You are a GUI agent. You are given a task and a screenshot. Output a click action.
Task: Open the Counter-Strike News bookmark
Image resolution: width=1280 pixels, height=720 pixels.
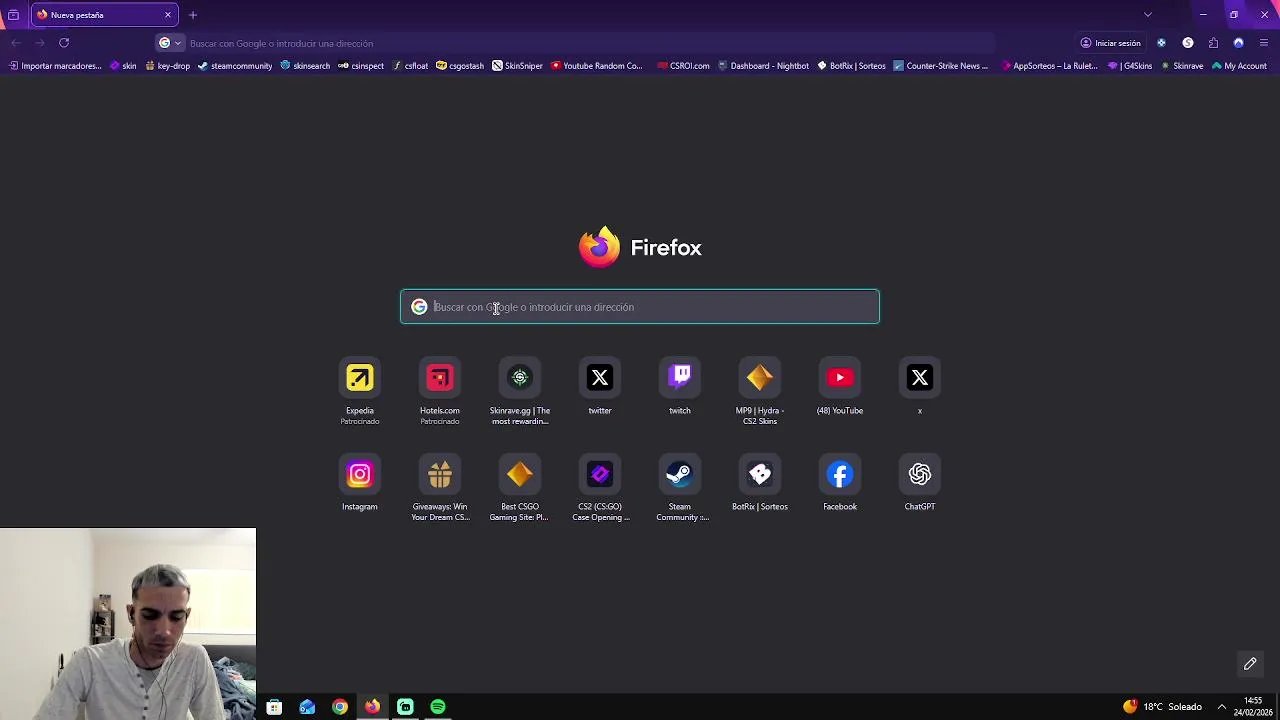[x=940, y=66]
